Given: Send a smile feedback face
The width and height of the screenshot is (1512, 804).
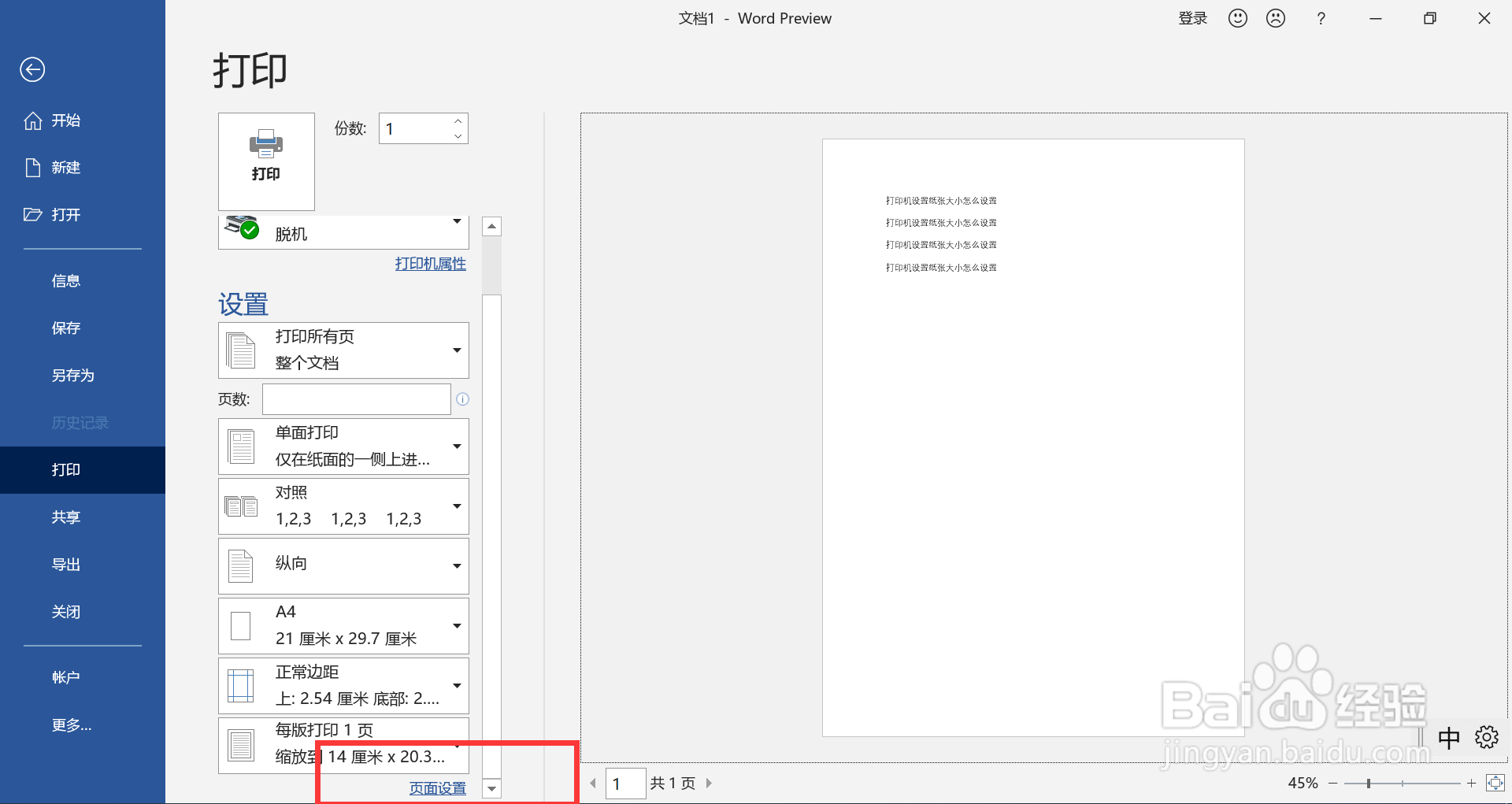Looking at the screenshot, I should [1238, 18].
